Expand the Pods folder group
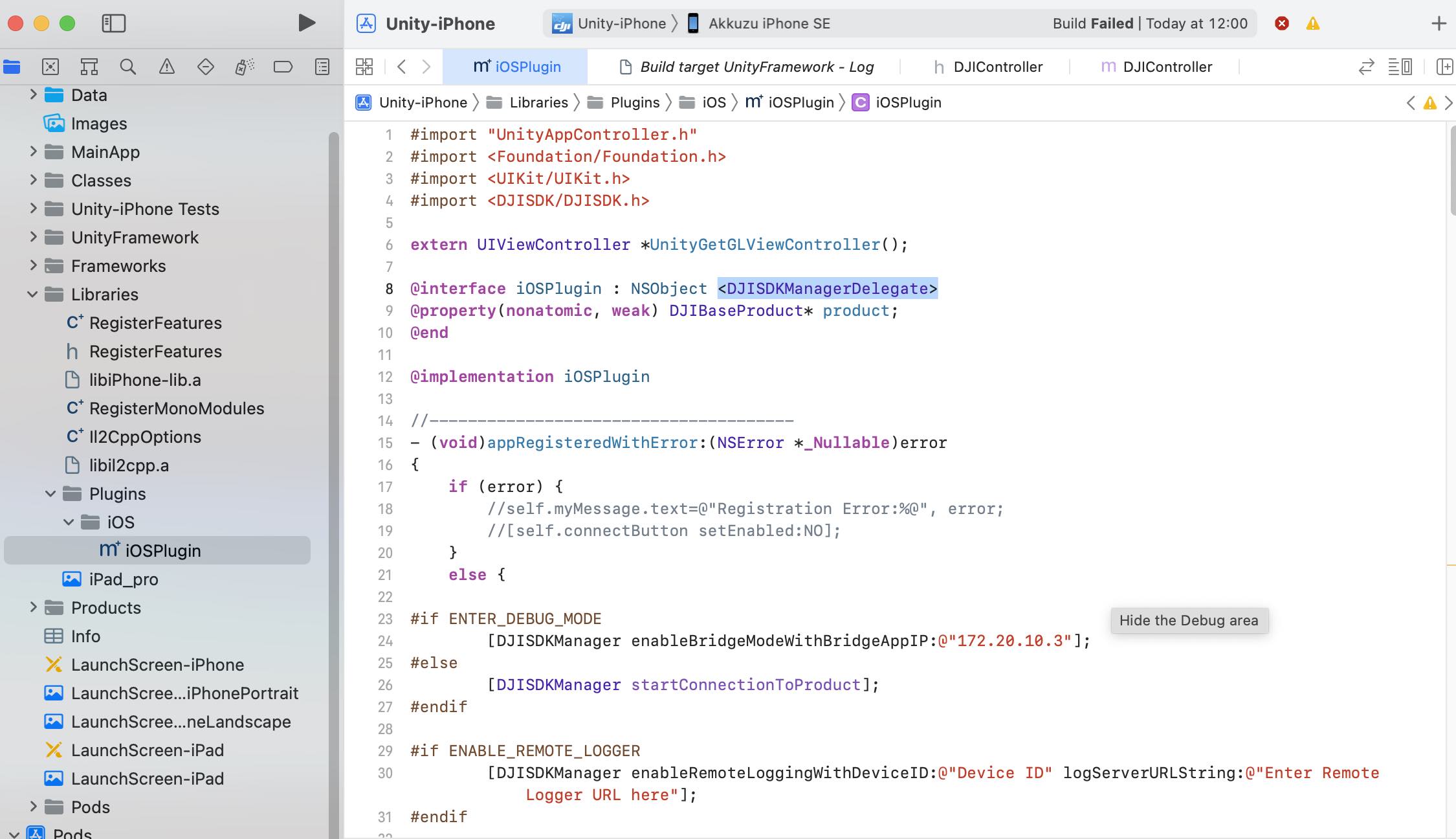This screenshot has height=839, width=1456. point(33,807)
